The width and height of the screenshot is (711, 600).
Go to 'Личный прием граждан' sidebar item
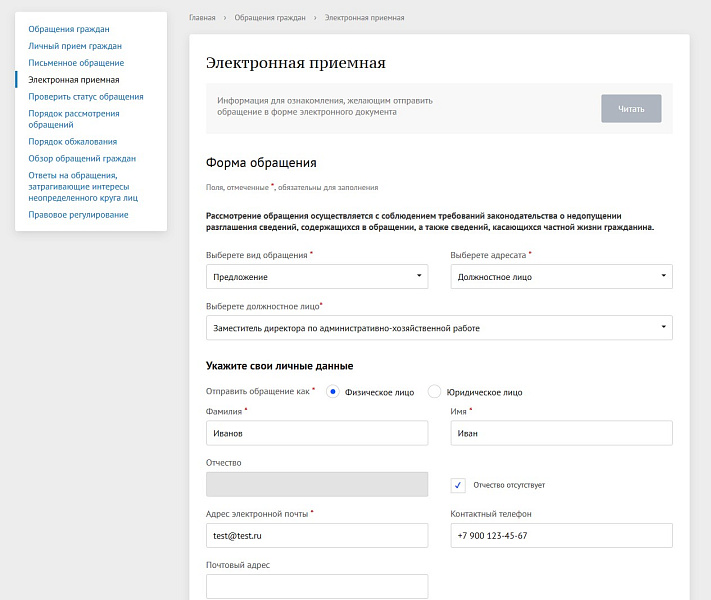click(75, 46)
